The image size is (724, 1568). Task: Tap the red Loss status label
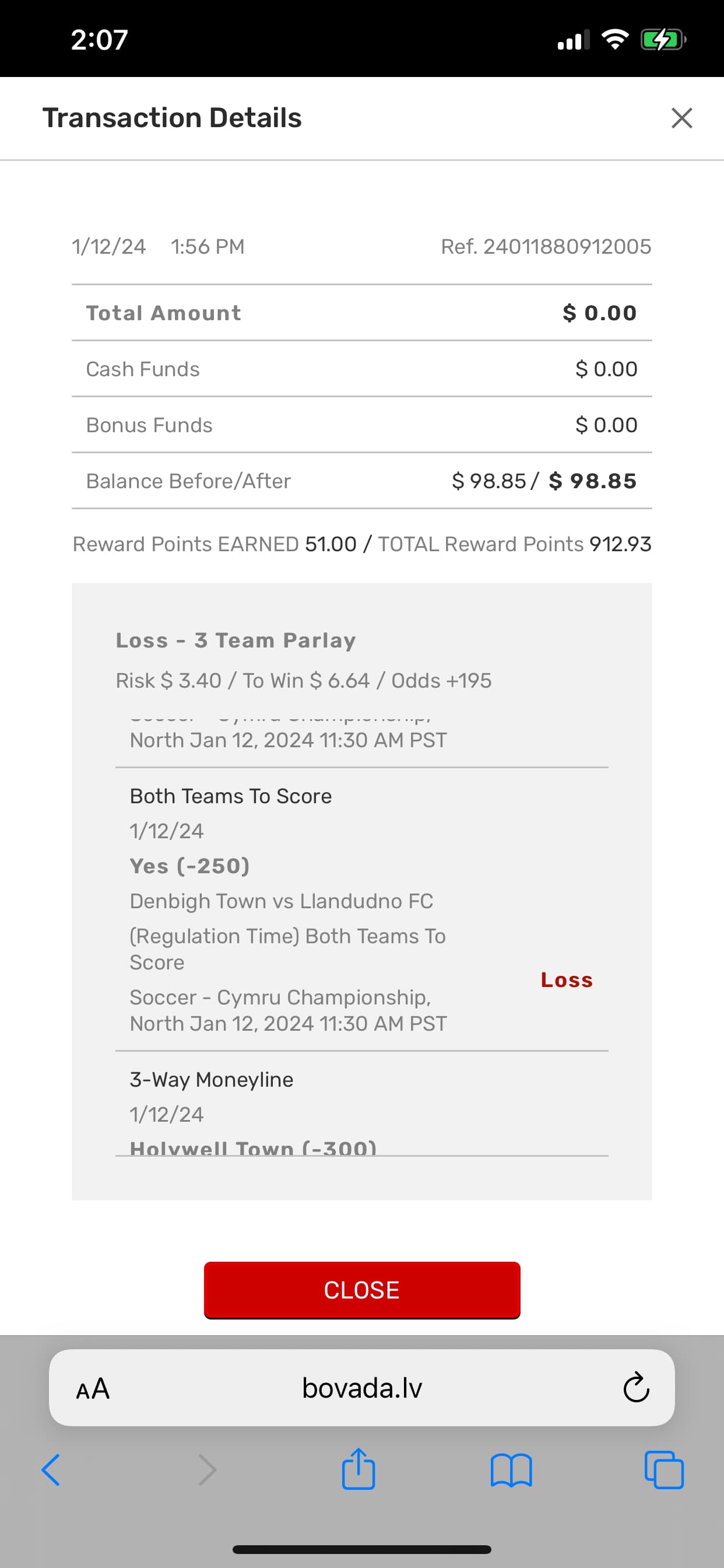[567, 980]
